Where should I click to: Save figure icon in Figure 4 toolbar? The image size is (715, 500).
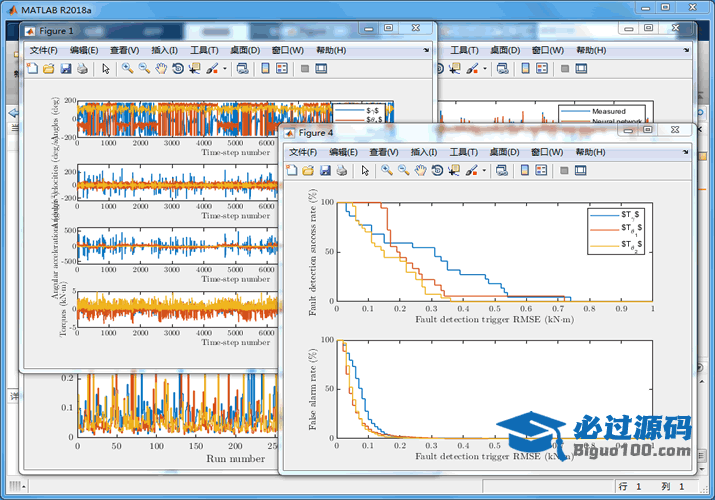(325, 170)
